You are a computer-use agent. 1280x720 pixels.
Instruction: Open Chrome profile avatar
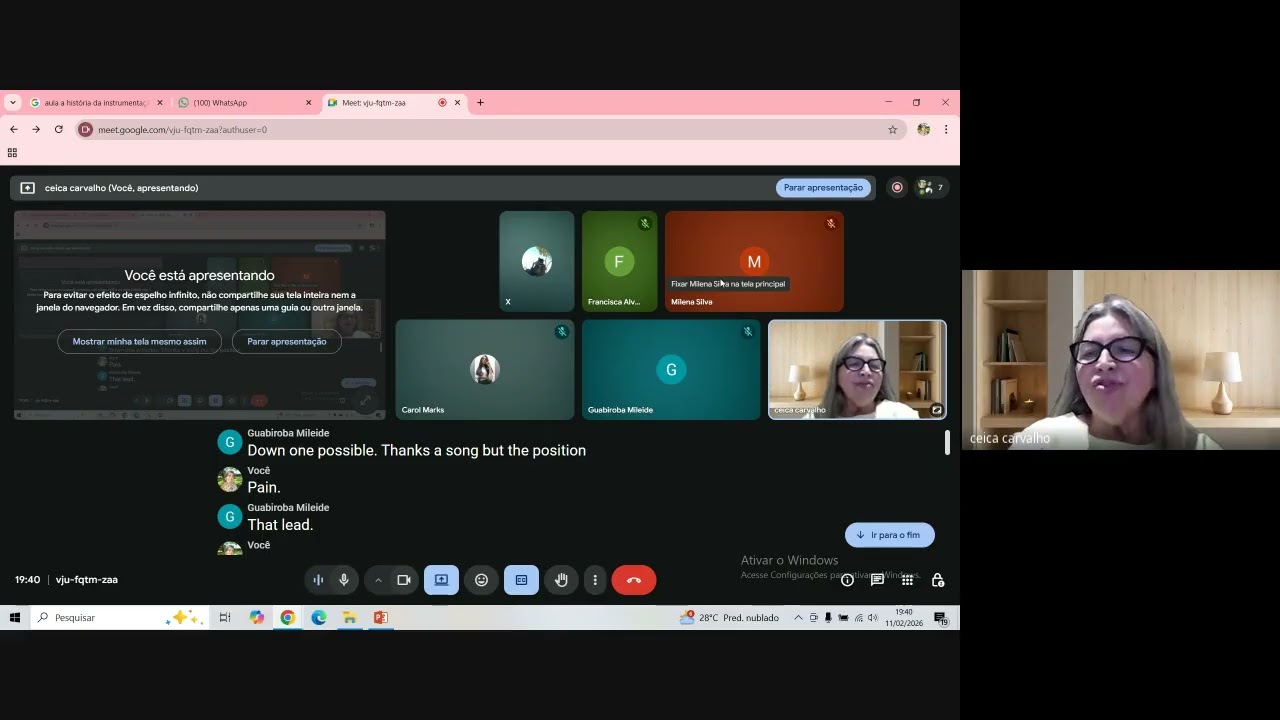(923, 129)
